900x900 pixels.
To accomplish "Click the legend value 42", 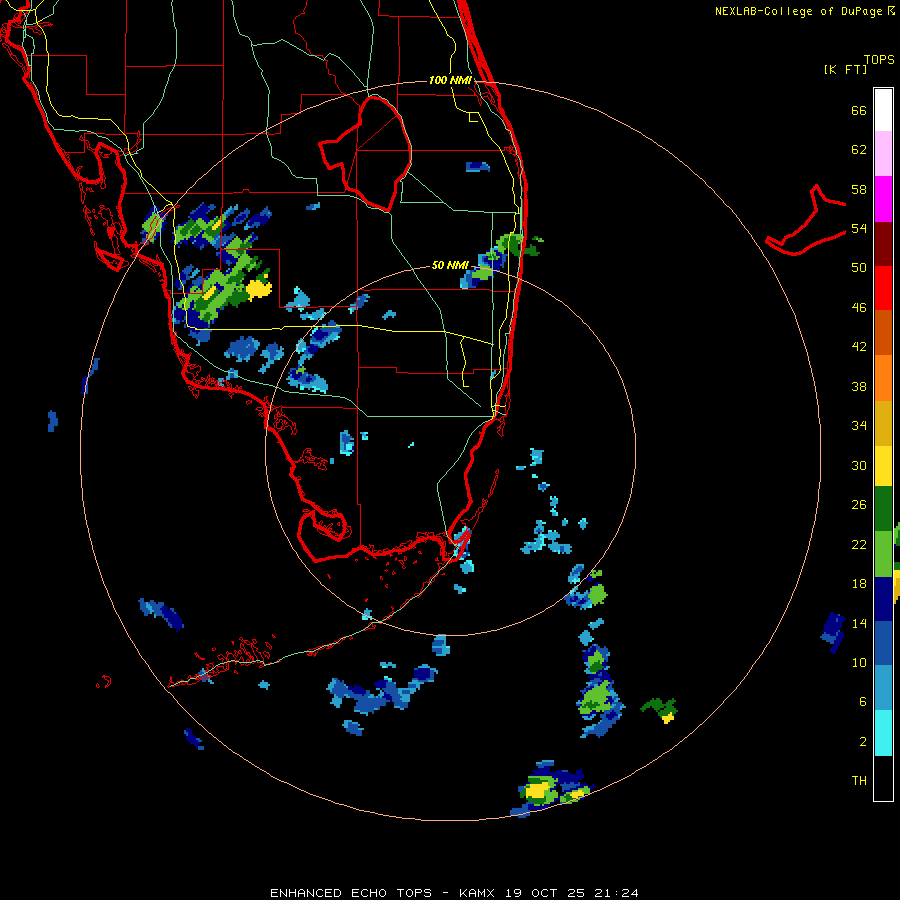I will click(x=859, y=347).
